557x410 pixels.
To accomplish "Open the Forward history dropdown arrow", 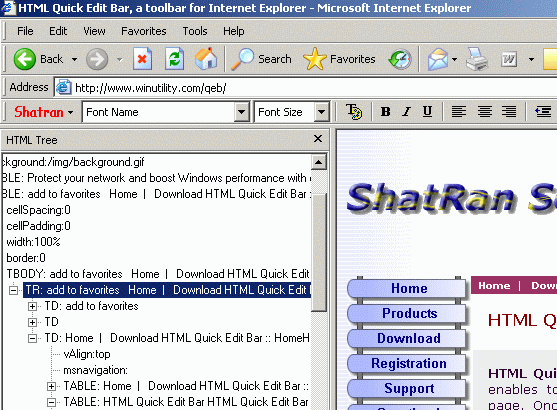I will click(x=120, y=59).
